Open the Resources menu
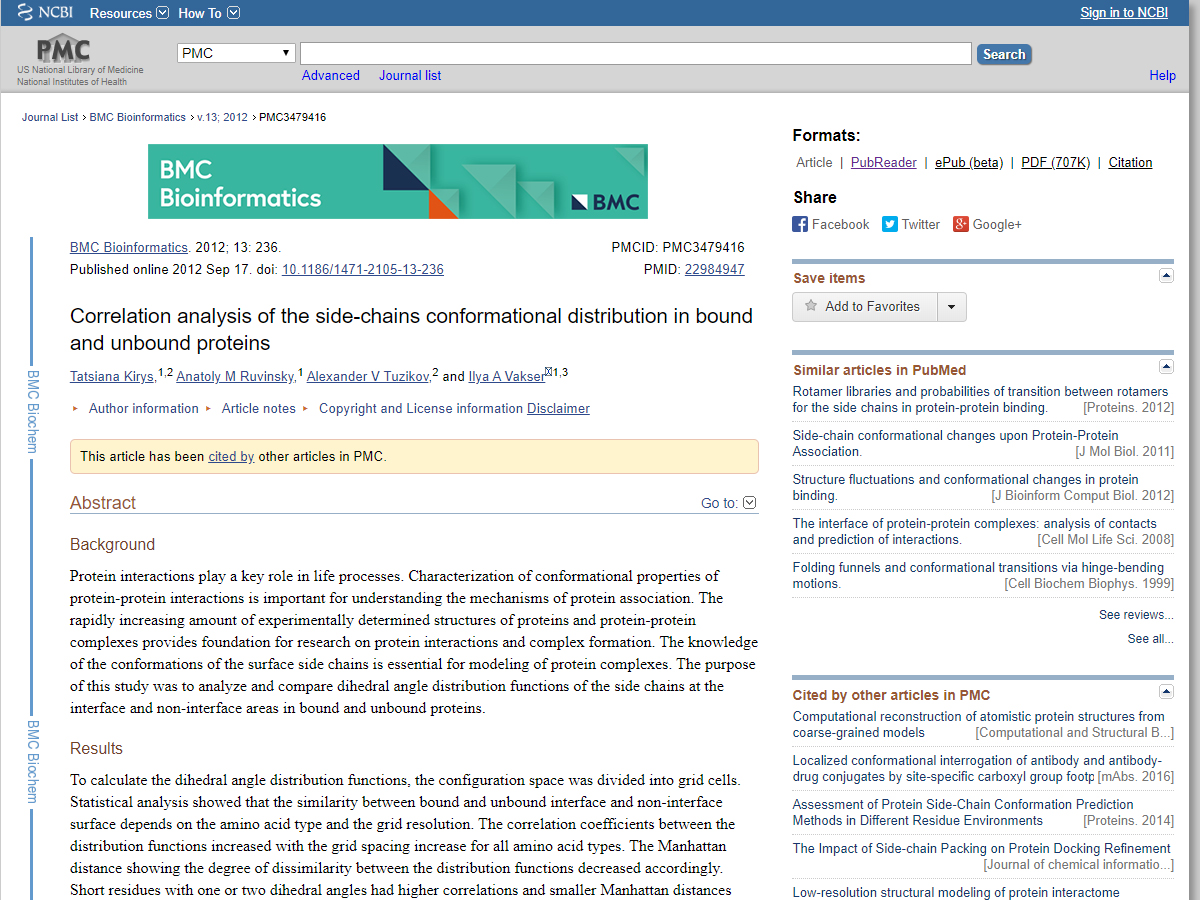This screenshot has width=1200, height=900. click(x=129, y=13)
